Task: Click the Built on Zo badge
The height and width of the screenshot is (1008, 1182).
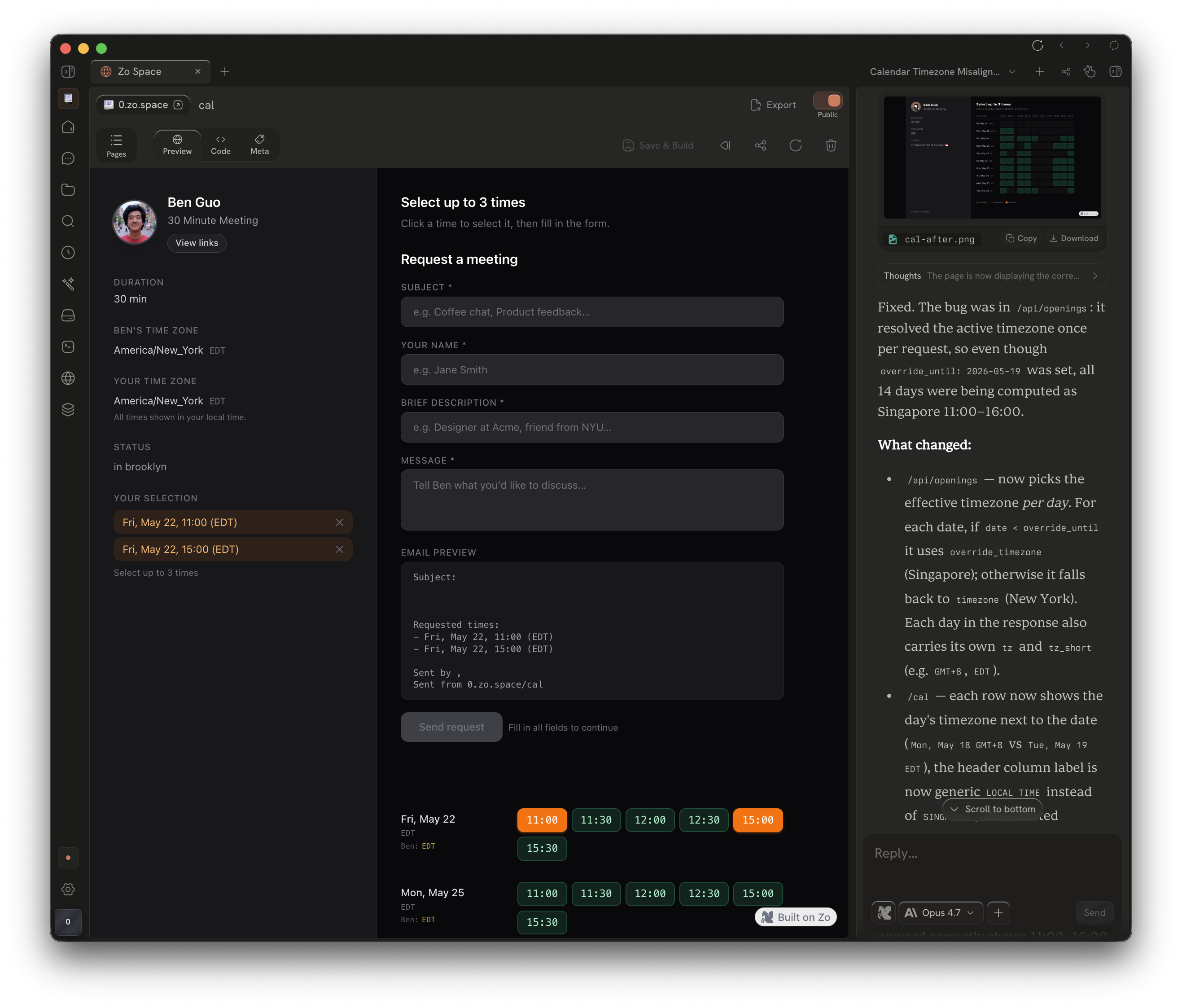Action: tap(796, 917)
